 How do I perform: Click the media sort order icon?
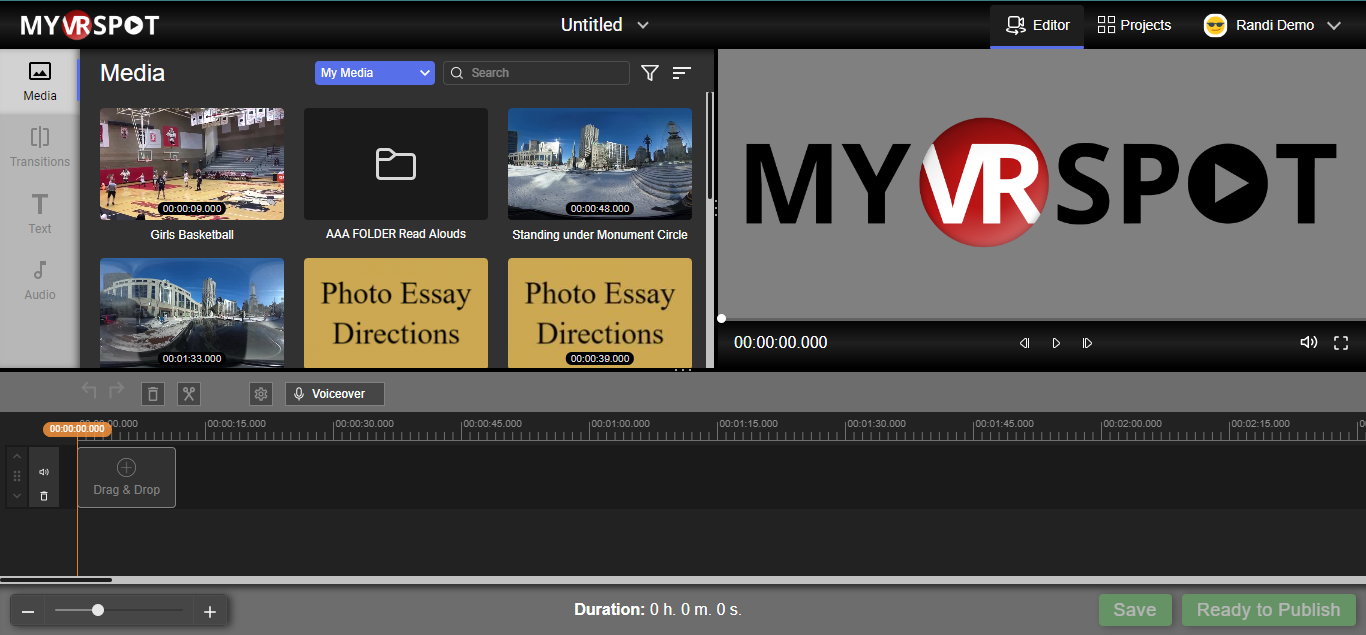tap(682, 73)
